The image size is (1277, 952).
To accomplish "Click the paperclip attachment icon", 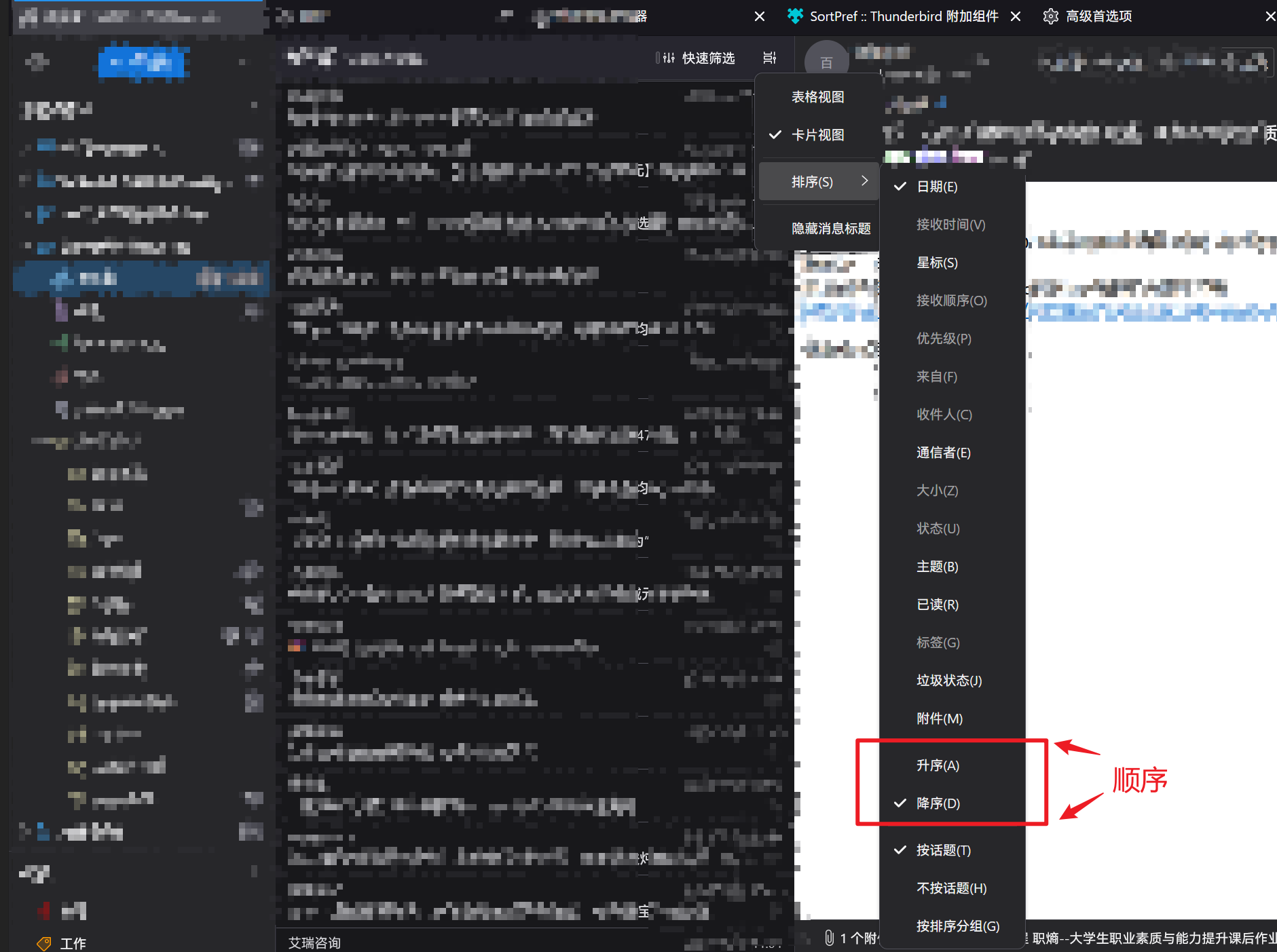I will (829, 938).
